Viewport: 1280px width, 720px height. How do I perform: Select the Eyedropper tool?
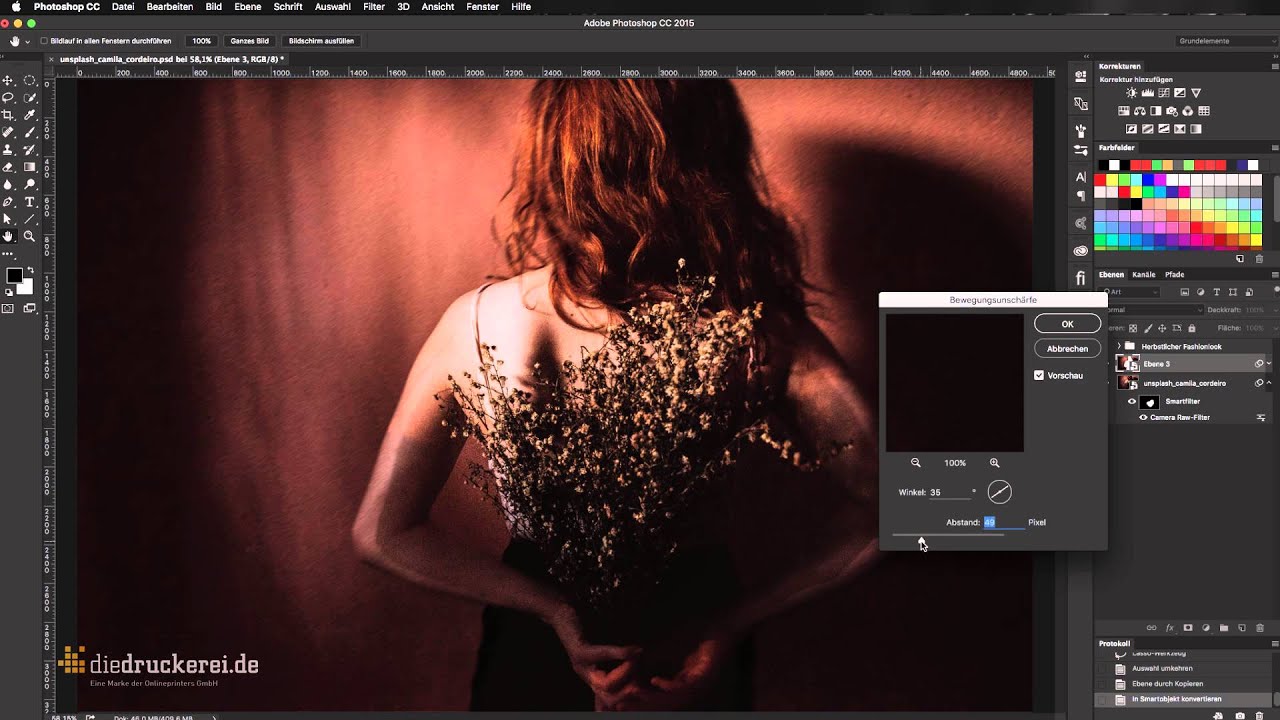30,115
